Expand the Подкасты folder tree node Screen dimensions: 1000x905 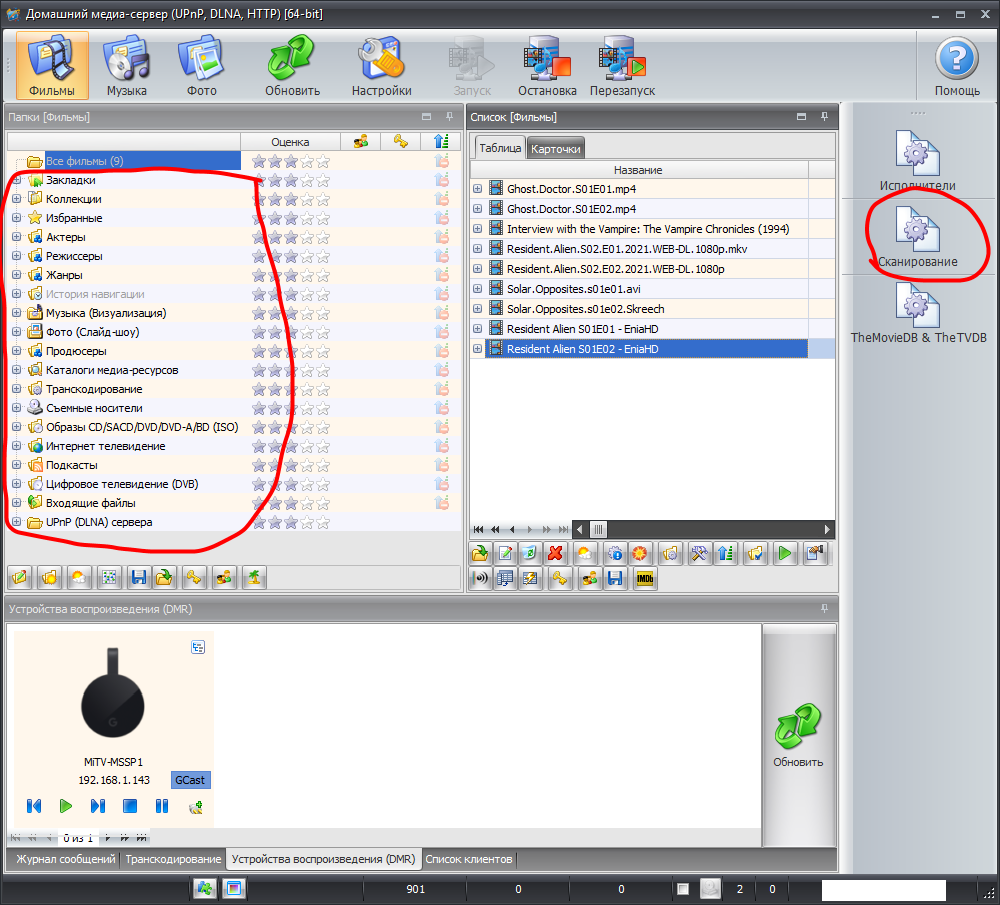tap(16, 465)
